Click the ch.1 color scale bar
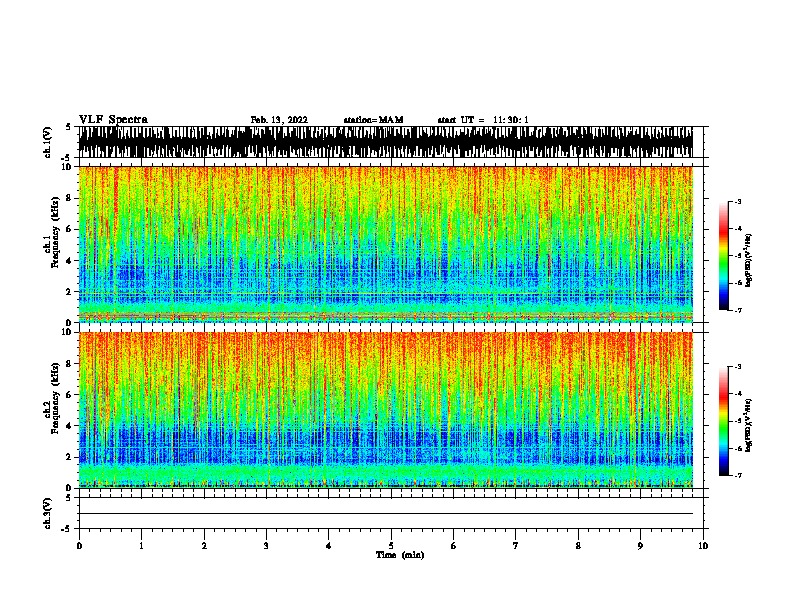792x612 pixels. [x=724, y=256]
